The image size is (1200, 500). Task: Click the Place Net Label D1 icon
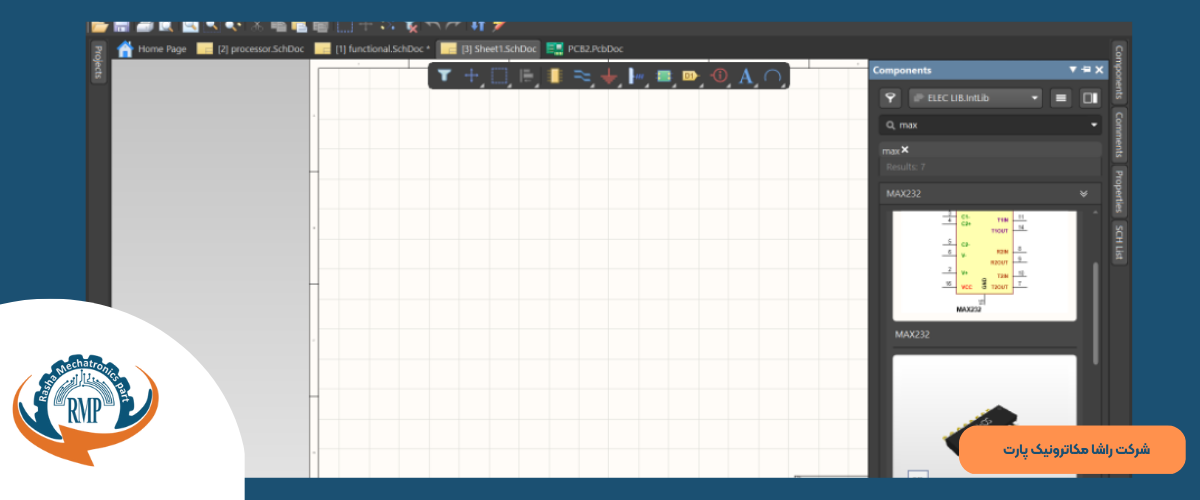click(x=689, y=76)
